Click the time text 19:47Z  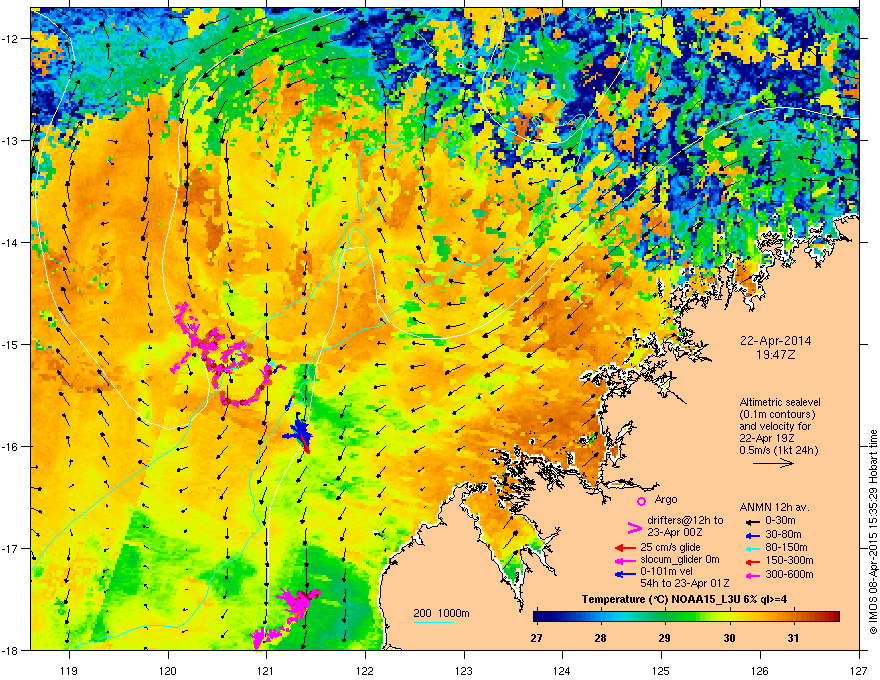(x=776, y=355)
